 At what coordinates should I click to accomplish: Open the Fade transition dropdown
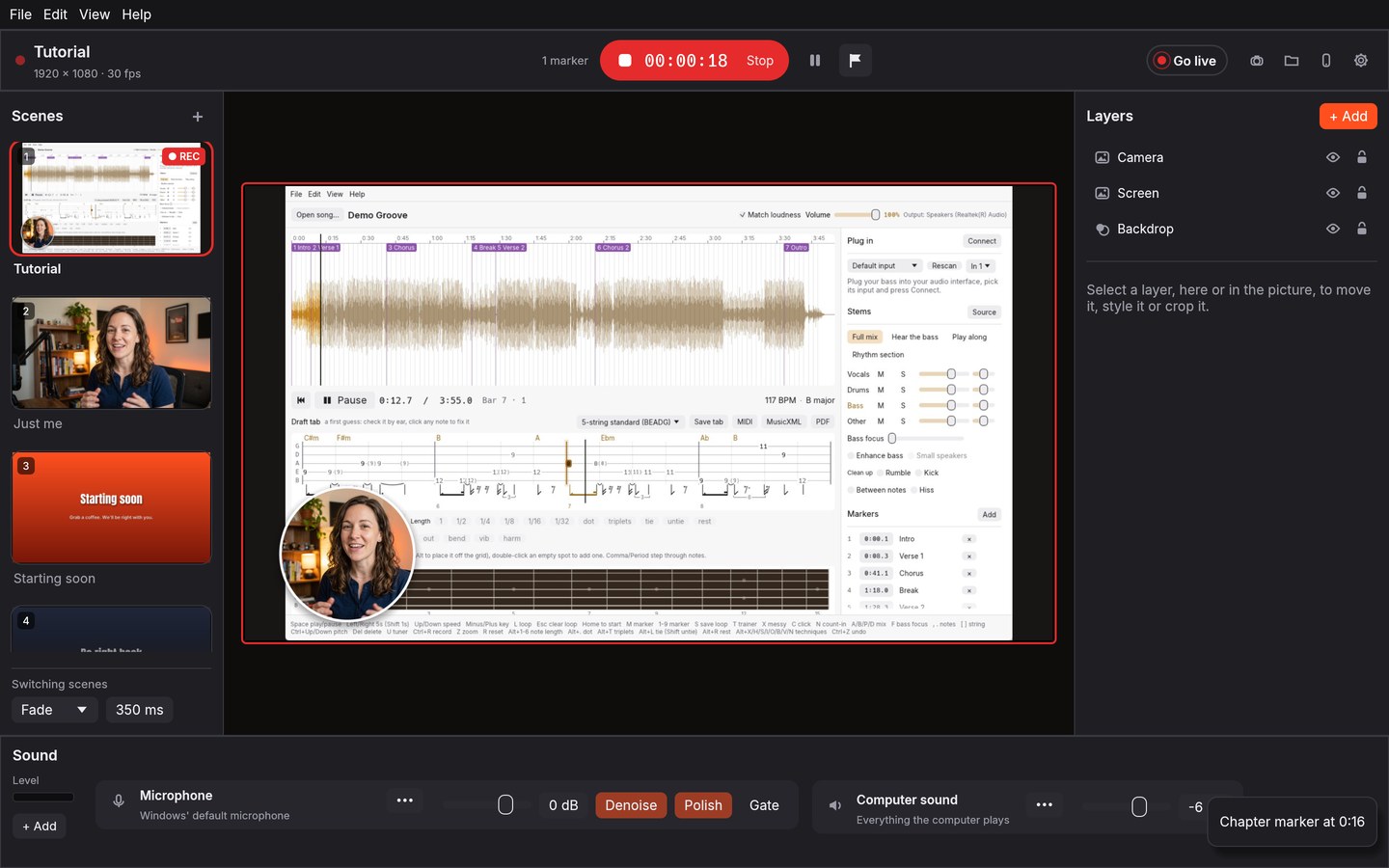[x=54, y=710]
